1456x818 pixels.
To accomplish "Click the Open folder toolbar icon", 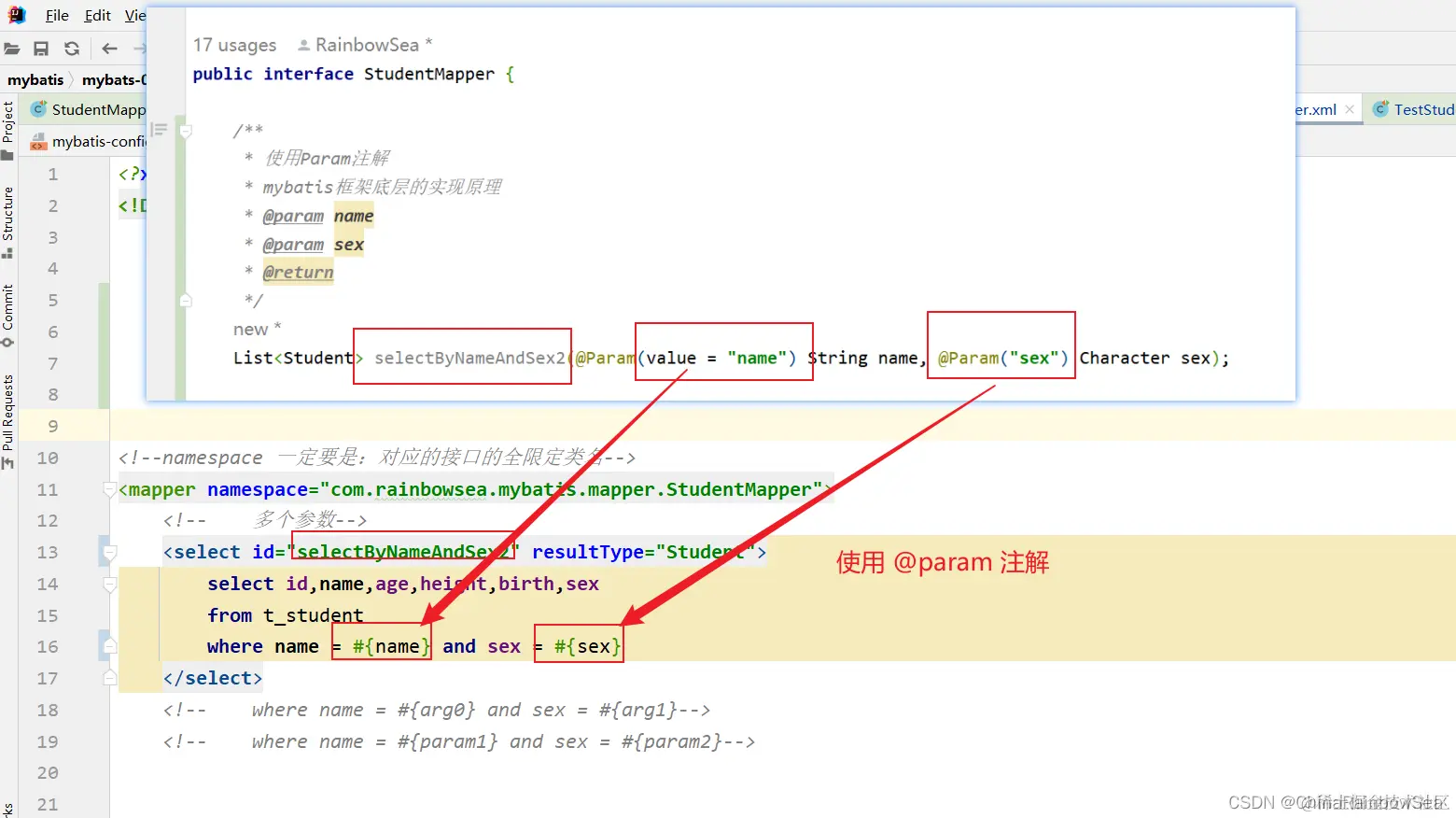I will (x=12, y=49).
